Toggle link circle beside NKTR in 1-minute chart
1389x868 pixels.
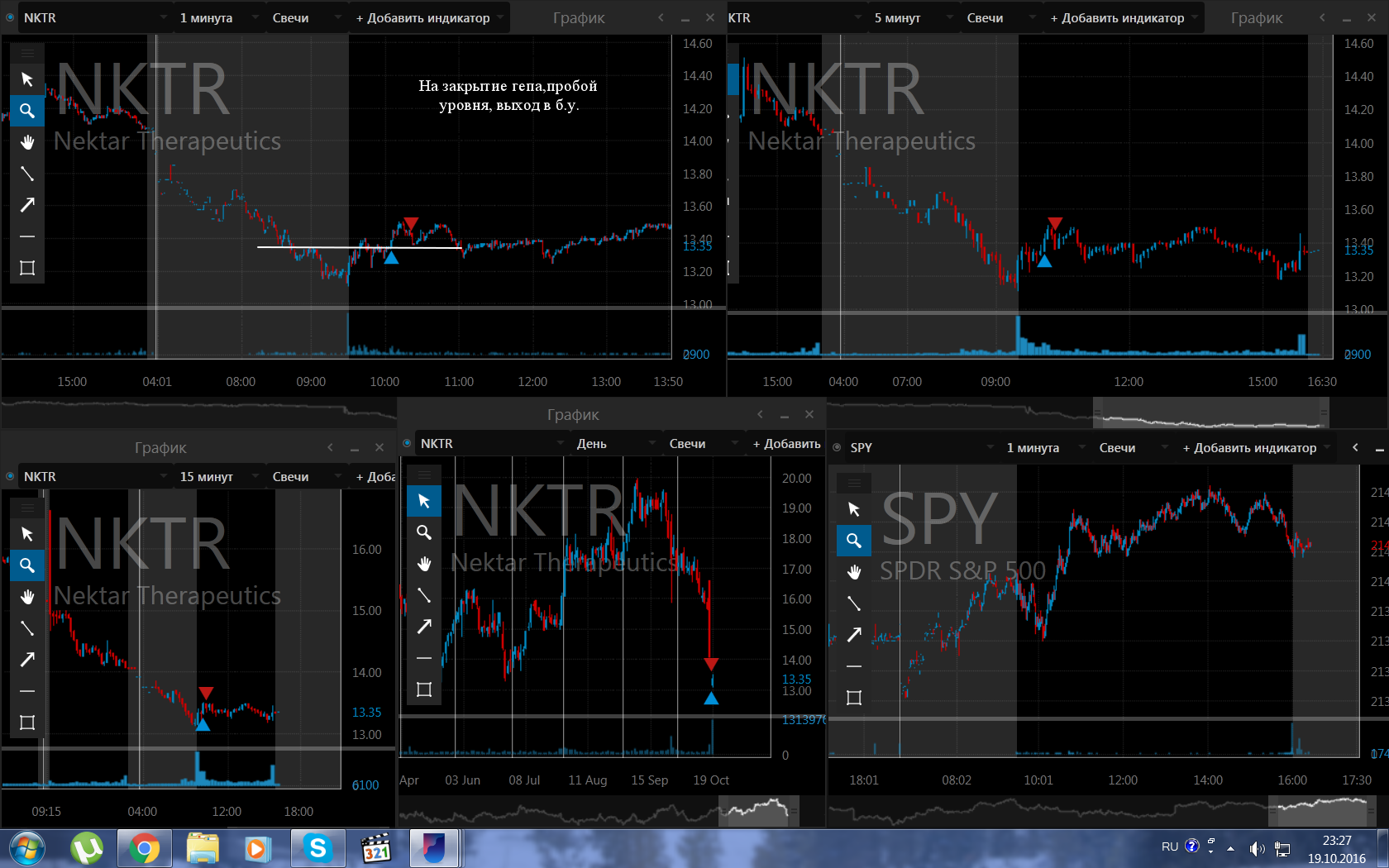10,17
